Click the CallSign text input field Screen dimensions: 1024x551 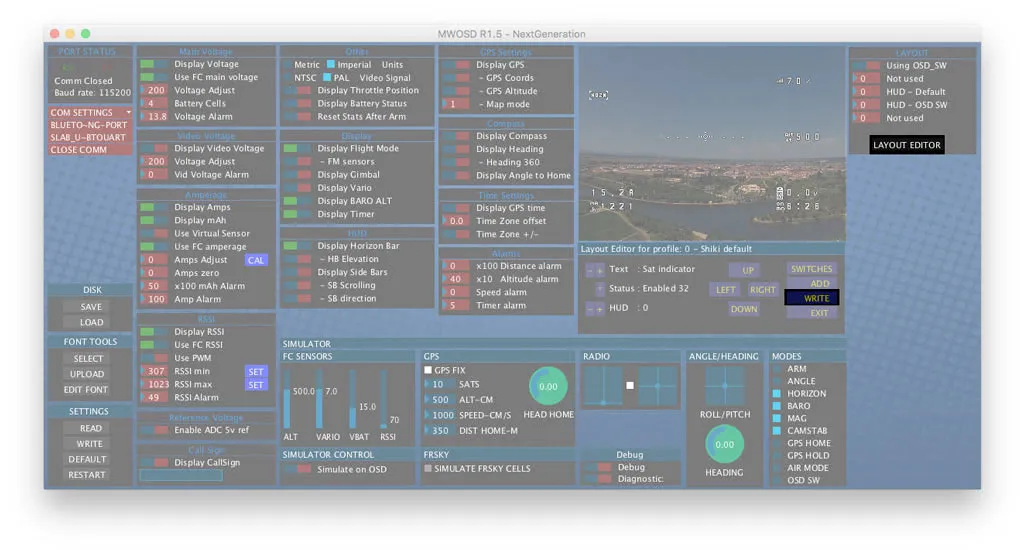181,476
